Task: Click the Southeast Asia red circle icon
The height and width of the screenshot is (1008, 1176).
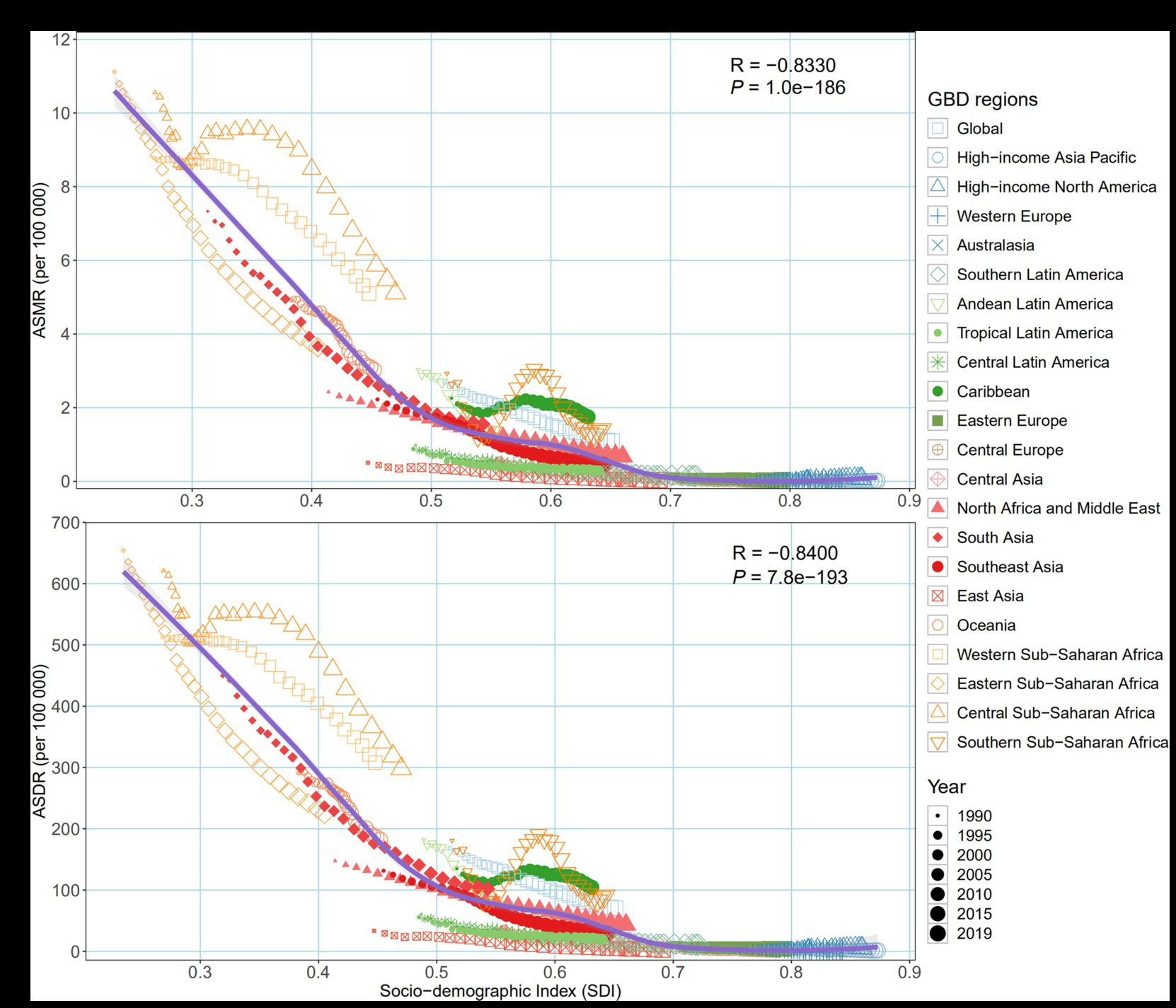Action: click(938, 567)
